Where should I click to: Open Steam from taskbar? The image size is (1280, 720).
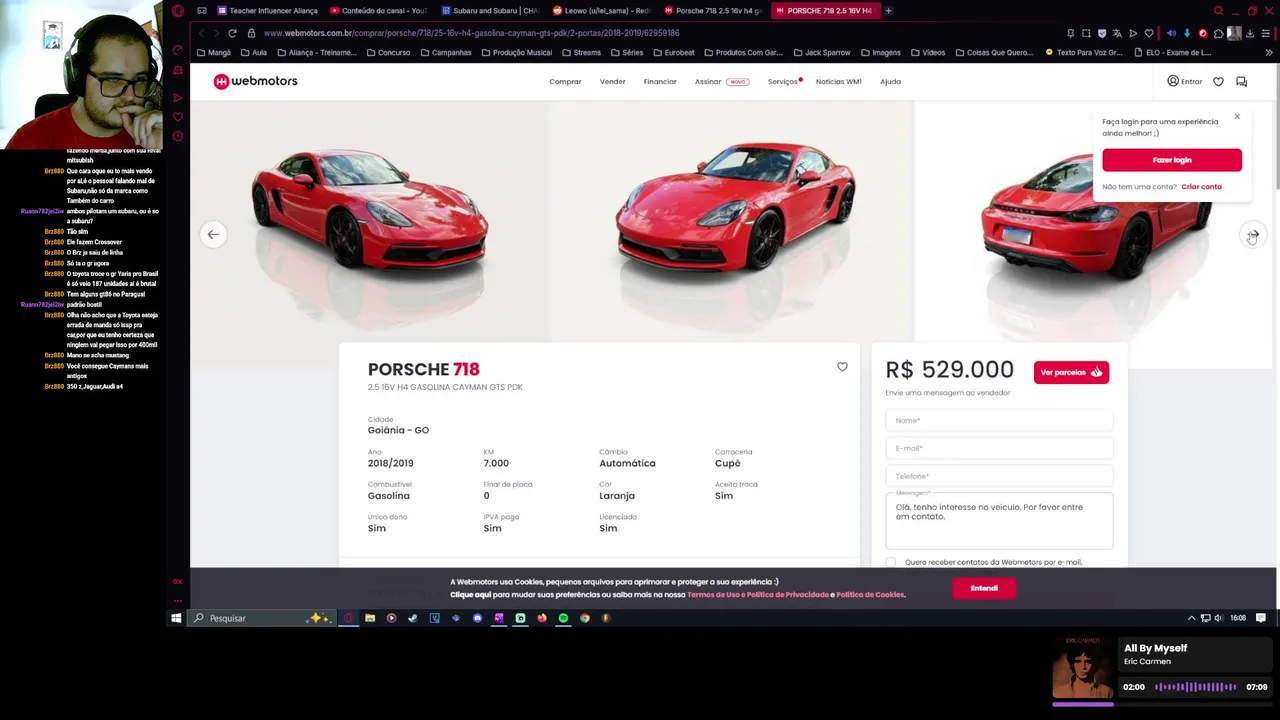point(412,618)
